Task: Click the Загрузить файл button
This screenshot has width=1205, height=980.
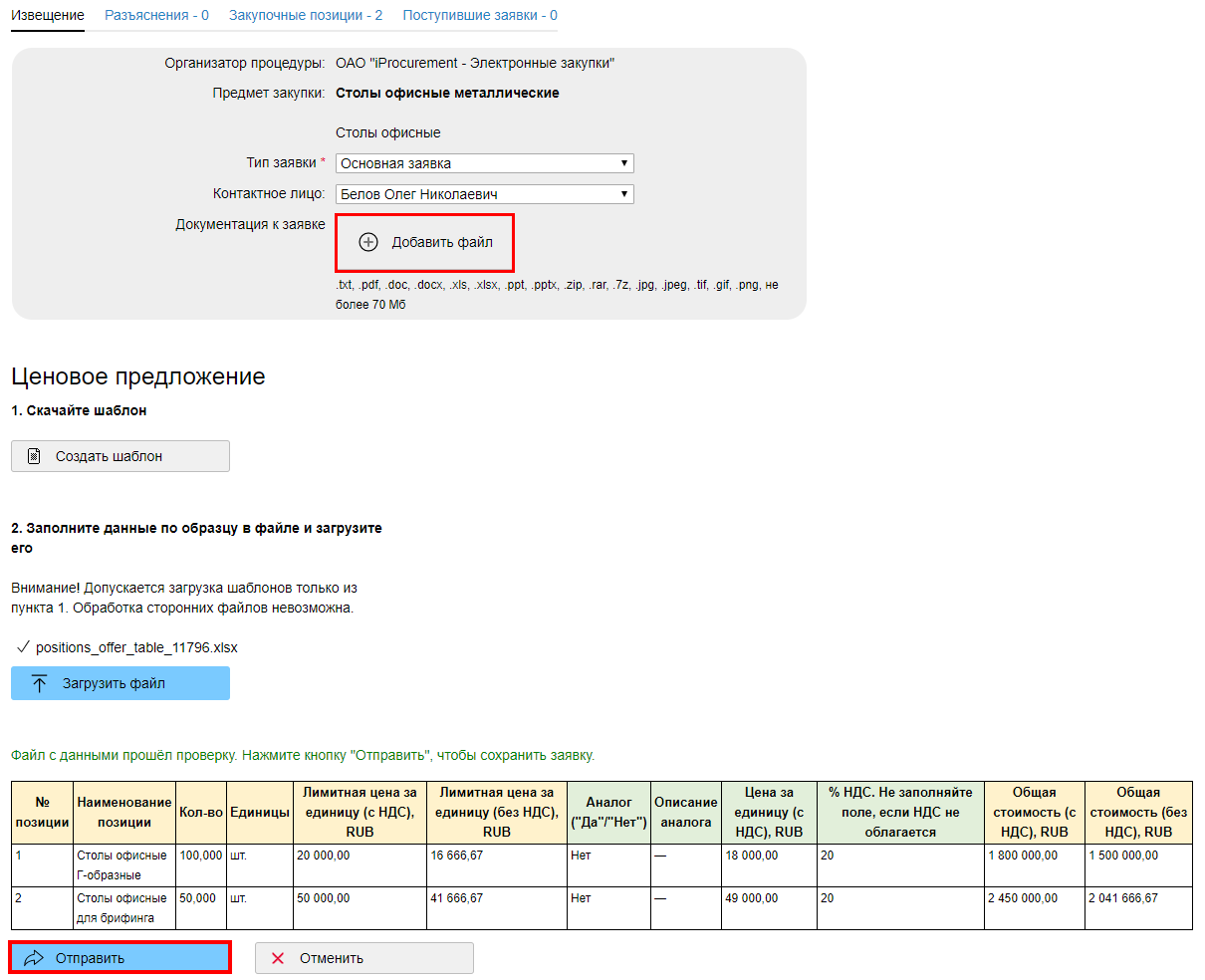Action: coord(120,683)
